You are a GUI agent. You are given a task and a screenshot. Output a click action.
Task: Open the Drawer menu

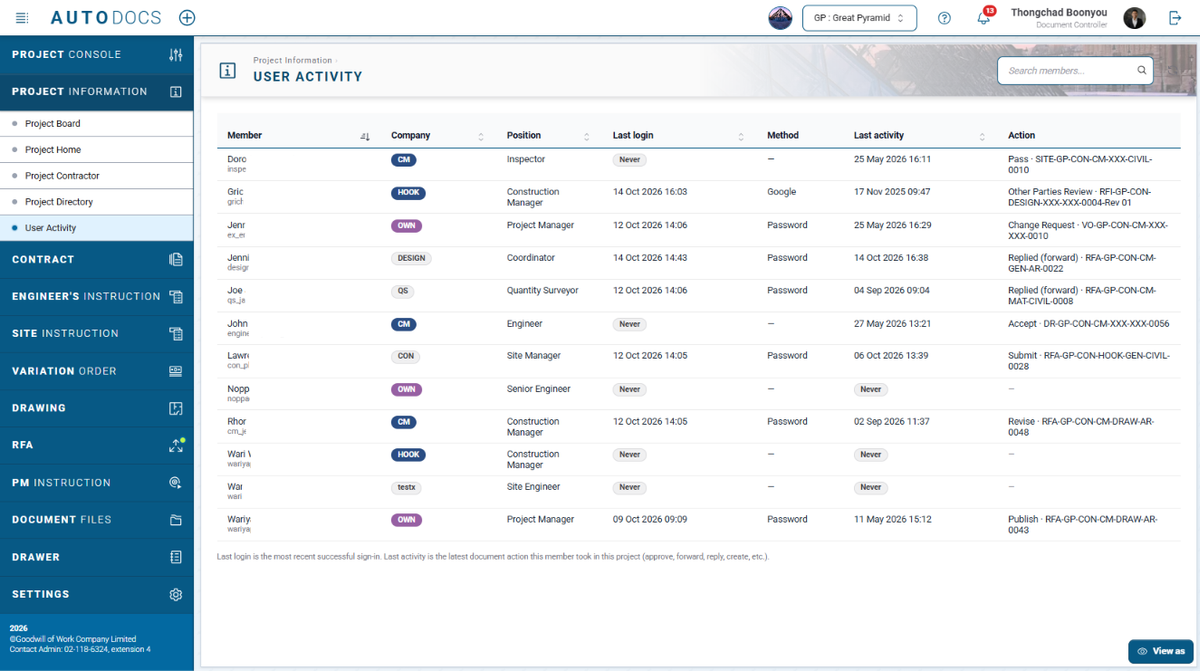(97, 557)
